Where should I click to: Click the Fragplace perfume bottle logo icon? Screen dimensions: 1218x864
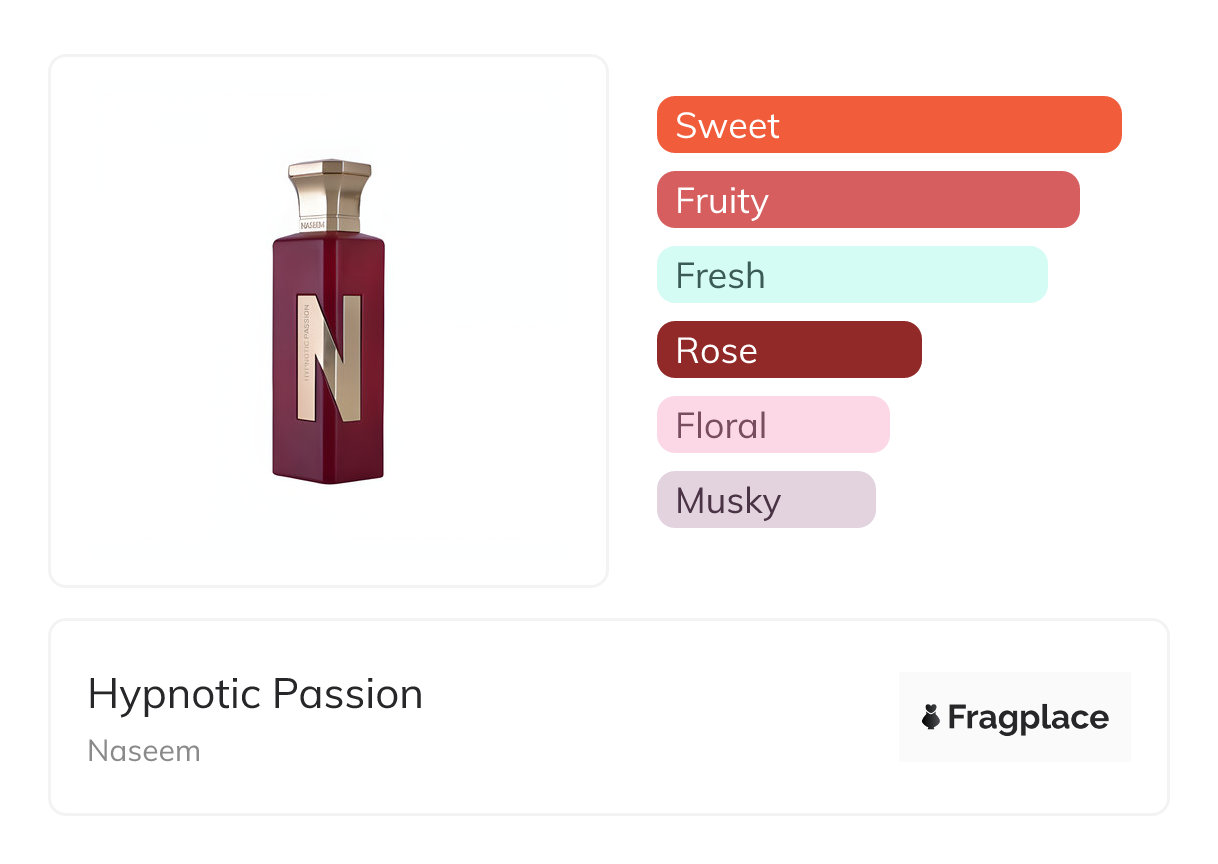click(x=931, y=718)
